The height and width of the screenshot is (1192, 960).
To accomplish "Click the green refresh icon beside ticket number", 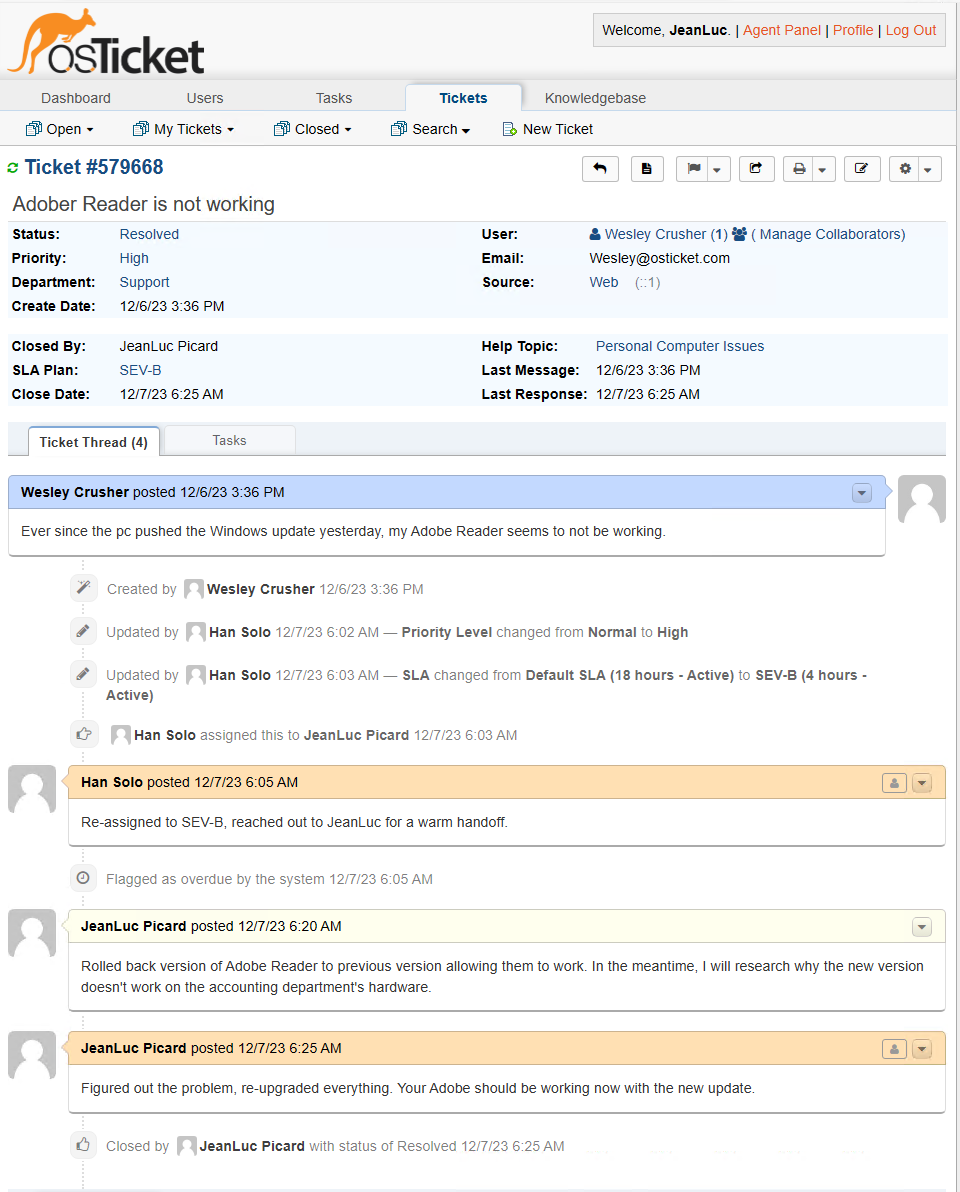I will [13, 168].
